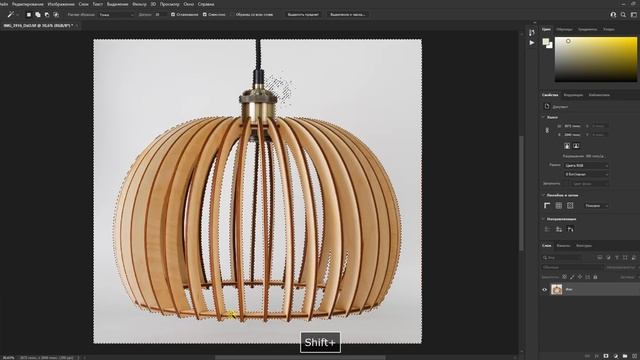Open units dropdown in Rulers & Grids

(596, 206)
